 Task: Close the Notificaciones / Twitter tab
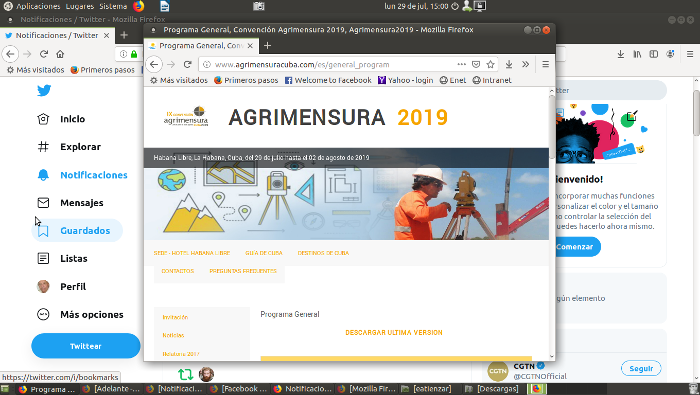coord(107,35)
